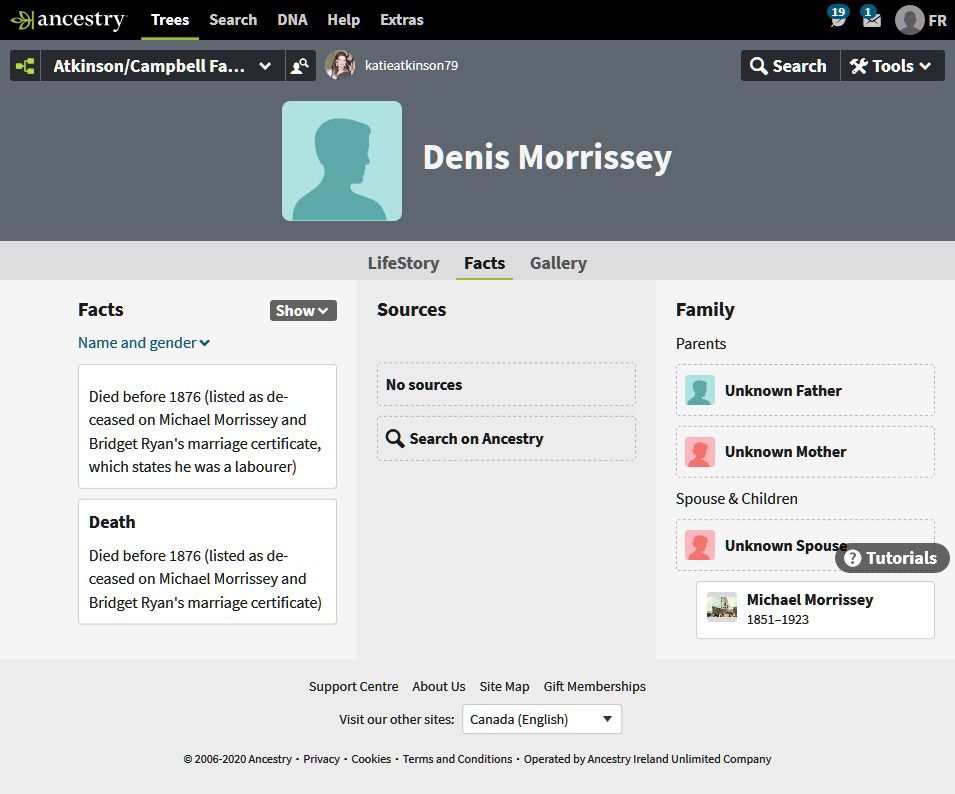Click the Search button with magnifier
955x794 pixels.
790,66
